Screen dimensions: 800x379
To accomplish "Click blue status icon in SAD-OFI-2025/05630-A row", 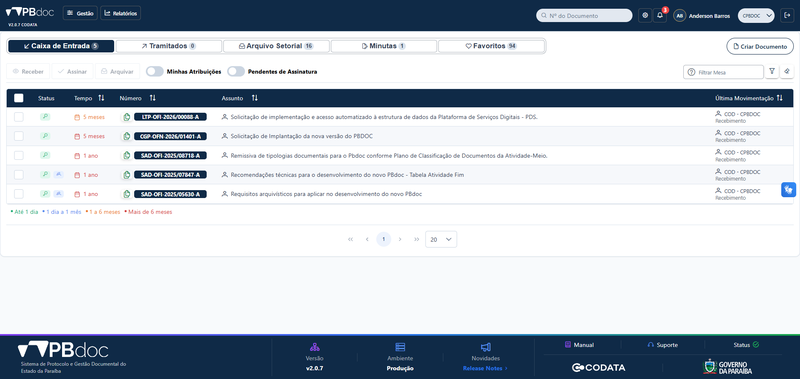I will [x=59, y=194].
